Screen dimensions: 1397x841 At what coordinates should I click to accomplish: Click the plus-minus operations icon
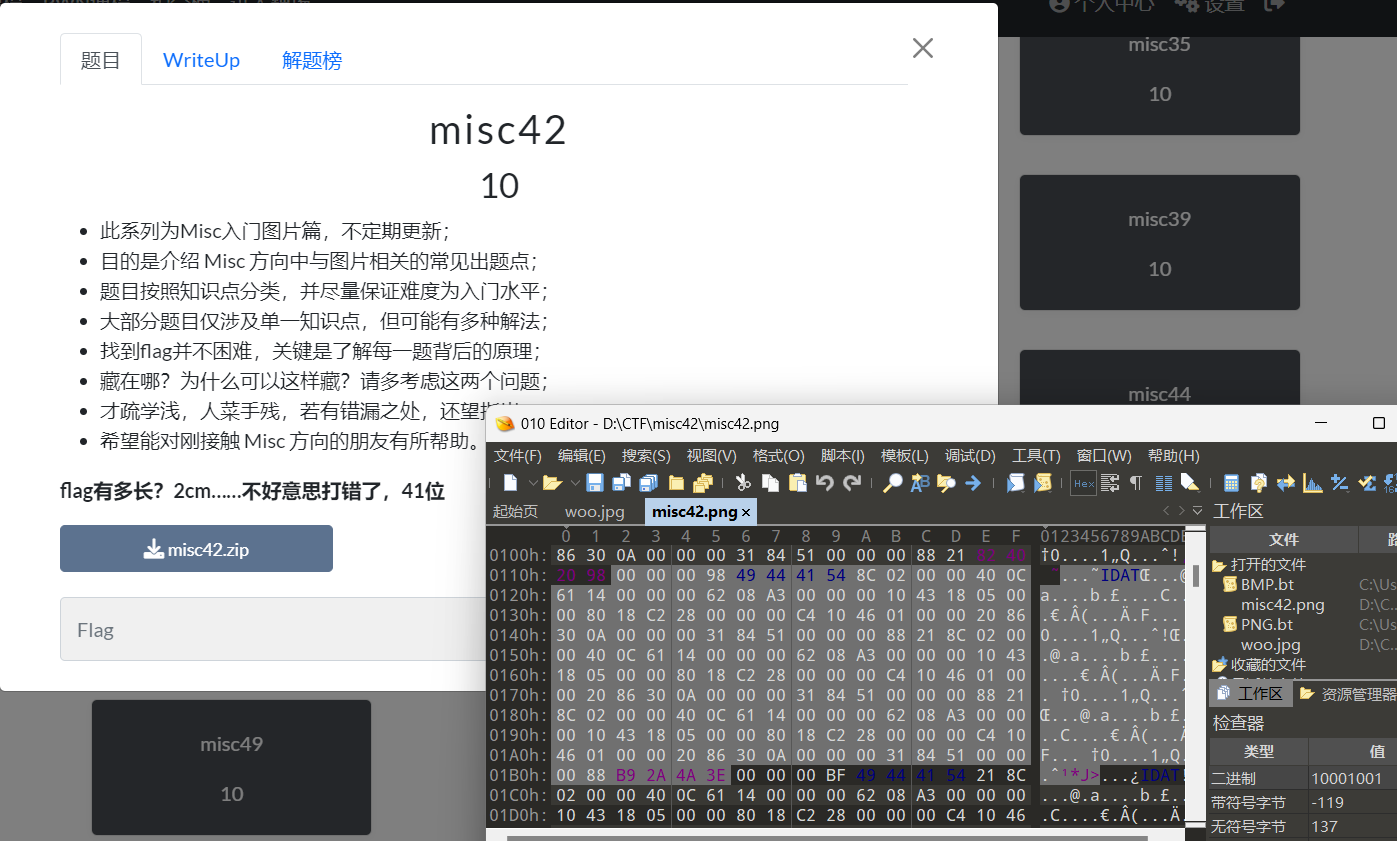1340,483
